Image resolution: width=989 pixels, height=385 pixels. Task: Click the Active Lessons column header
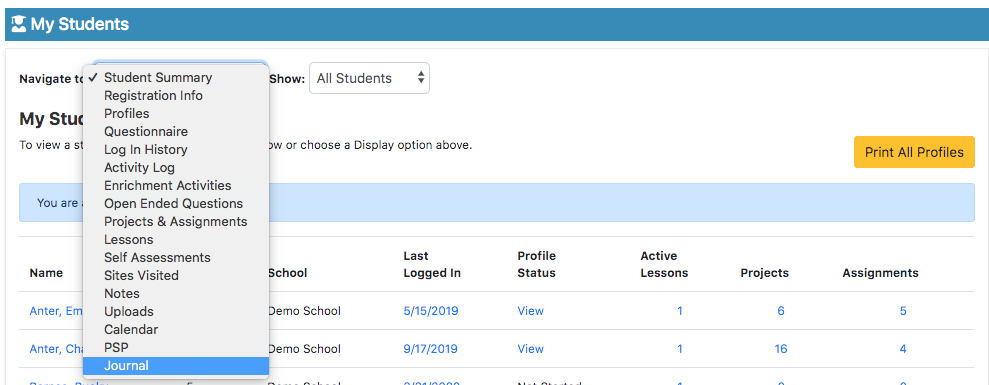tap(664, 264)
